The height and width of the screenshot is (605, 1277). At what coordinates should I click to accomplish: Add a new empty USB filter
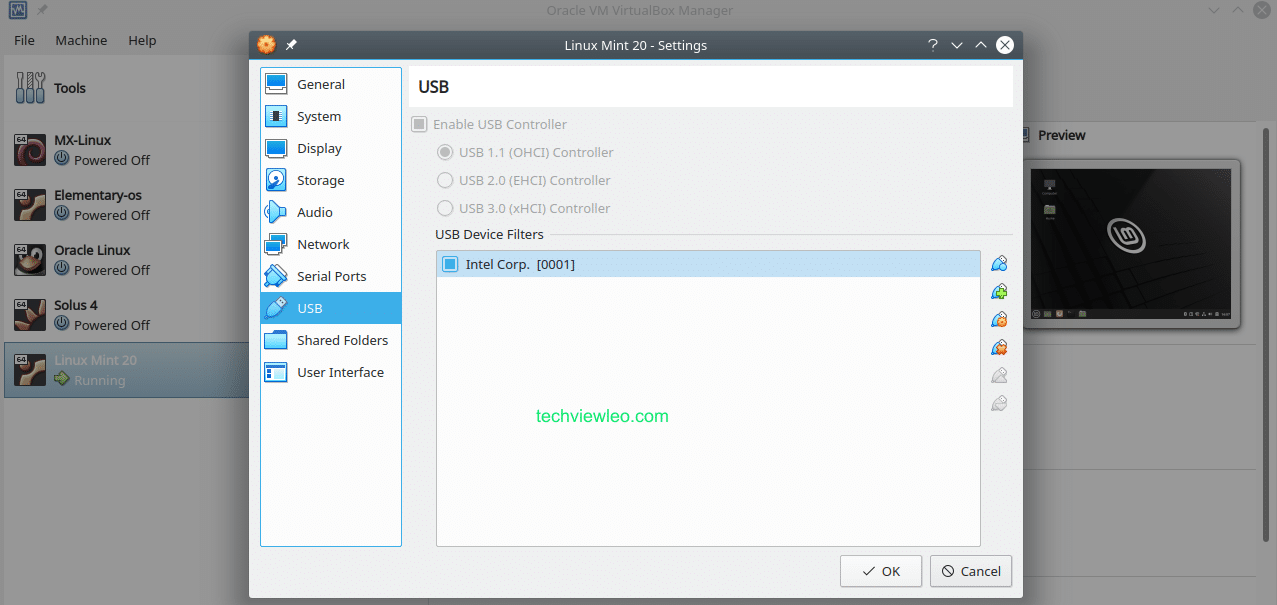pos(999,263)
